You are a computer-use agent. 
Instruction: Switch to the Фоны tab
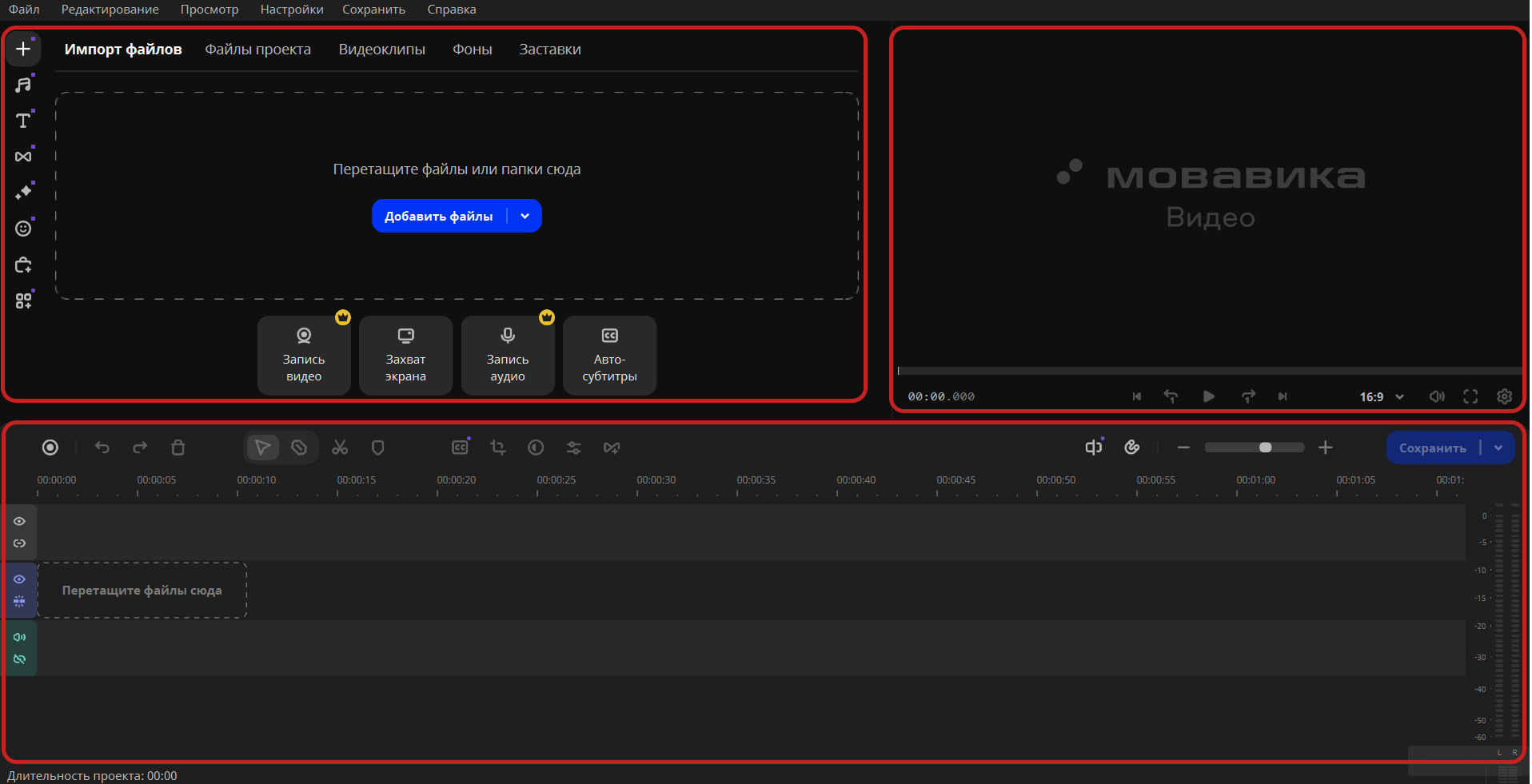tap(472, 49)
